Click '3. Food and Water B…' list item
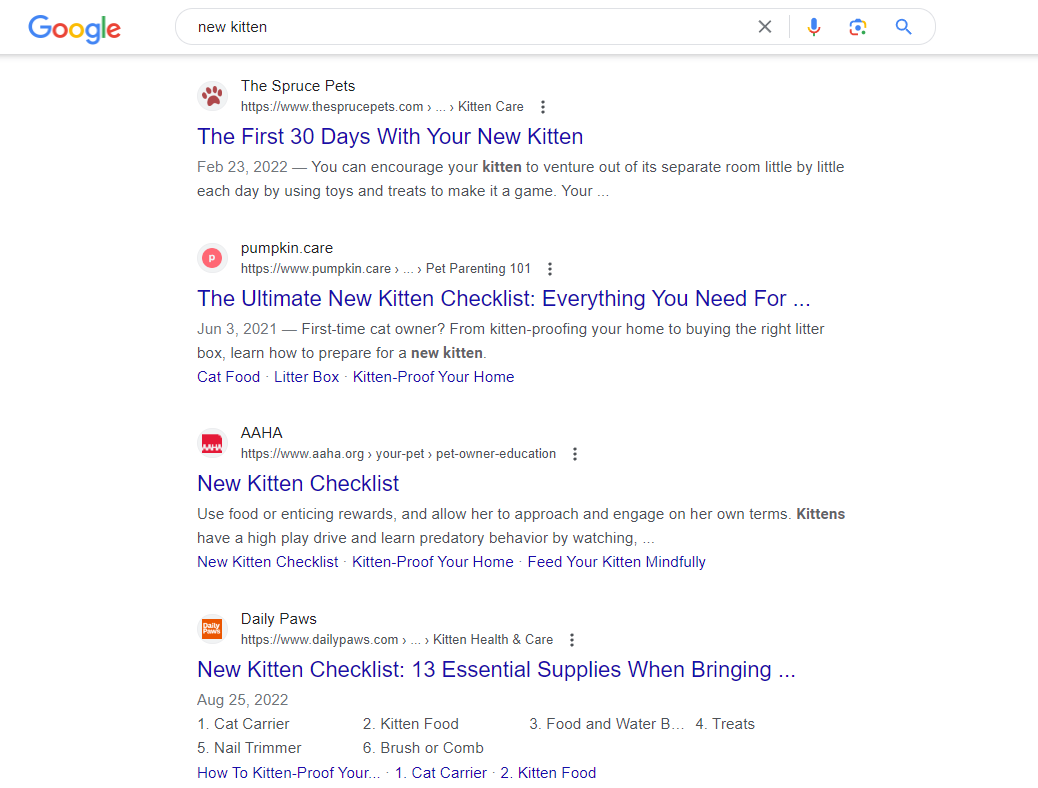Screen dimensions: 1038x788 [606, 724]
